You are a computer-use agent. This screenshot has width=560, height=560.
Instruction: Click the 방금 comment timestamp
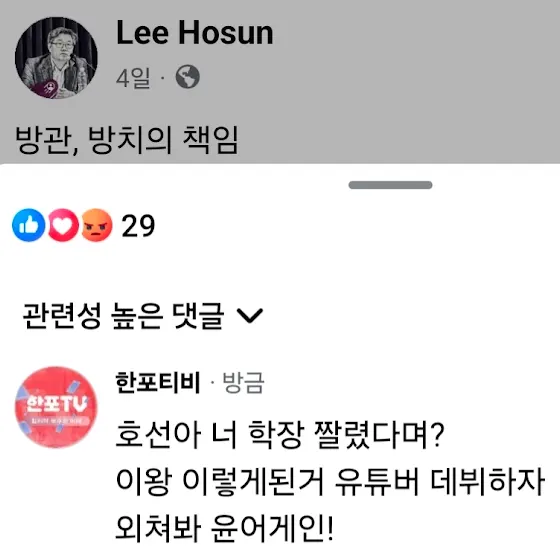pos(243,382)
